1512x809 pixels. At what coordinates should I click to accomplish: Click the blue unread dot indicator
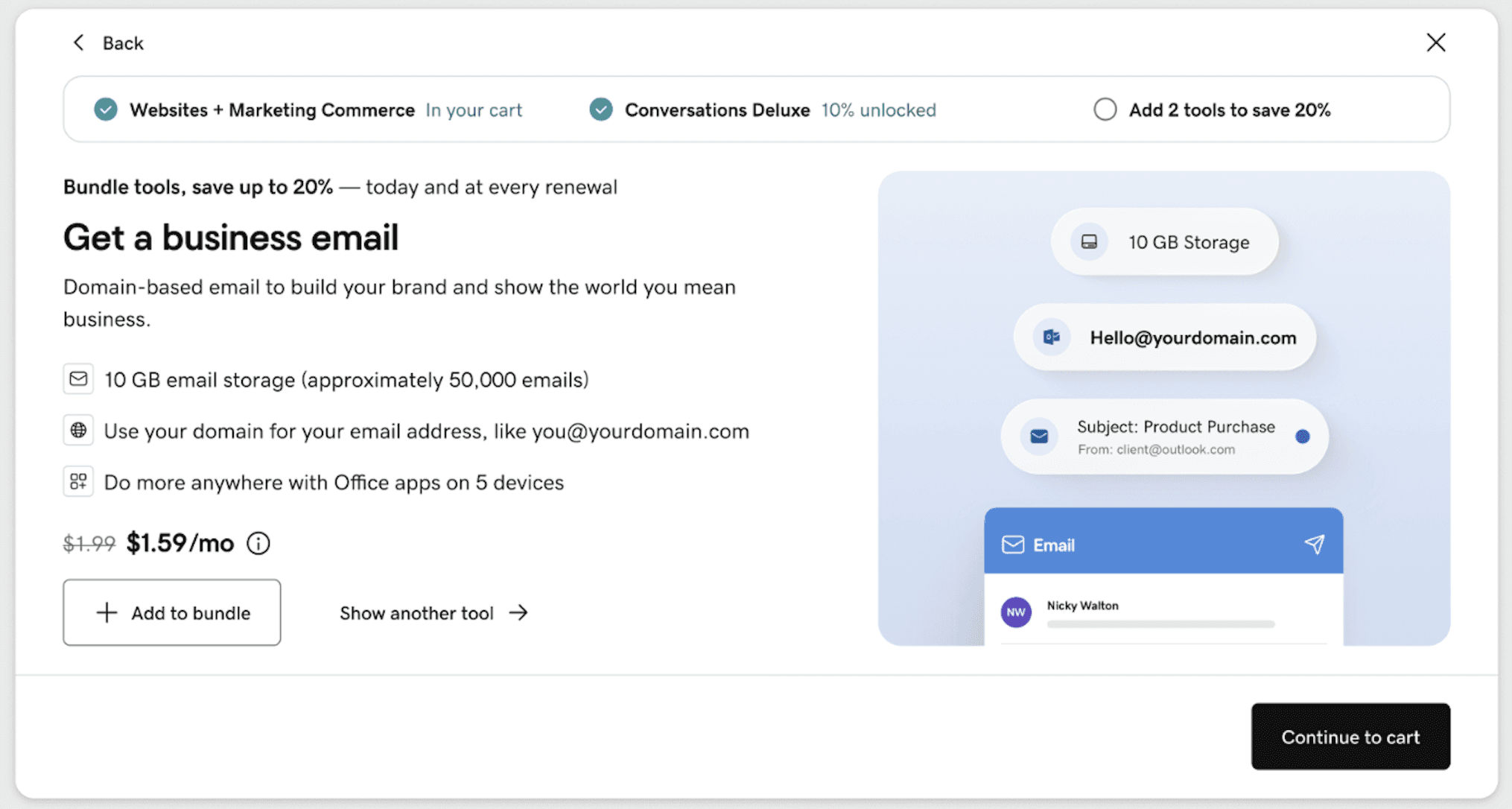[x=1303, y=437]
